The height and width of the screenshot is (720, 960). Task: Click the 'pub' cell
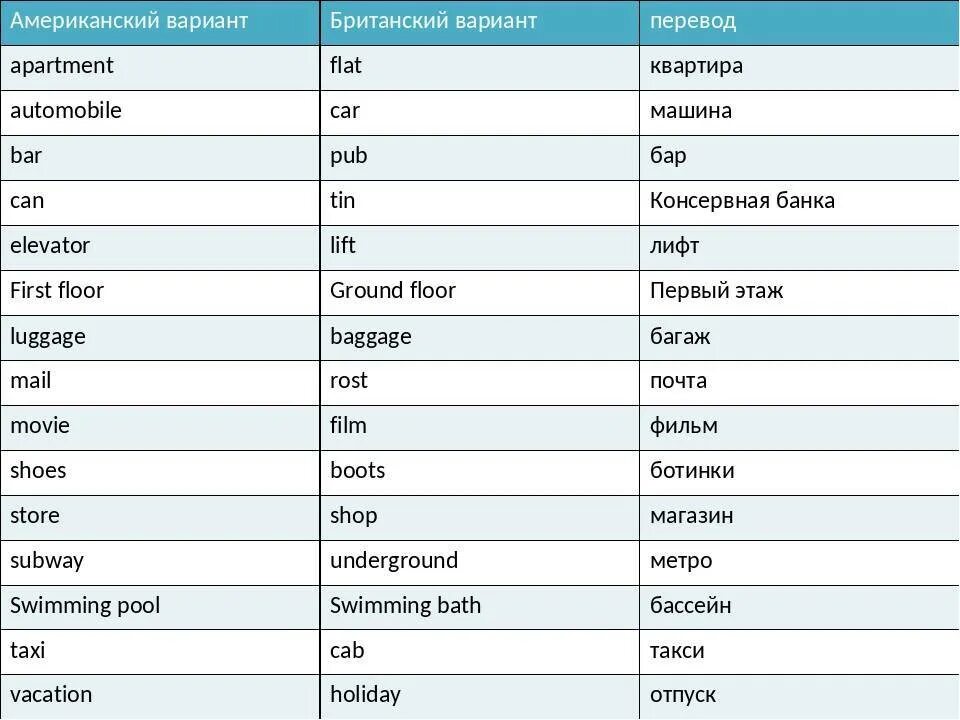(x=479, y=158)
